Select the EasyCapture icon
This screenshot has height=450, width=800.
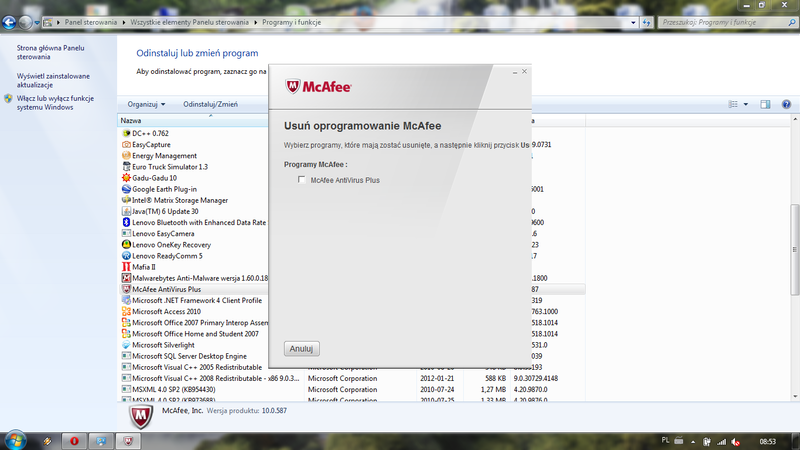point(126,144)
